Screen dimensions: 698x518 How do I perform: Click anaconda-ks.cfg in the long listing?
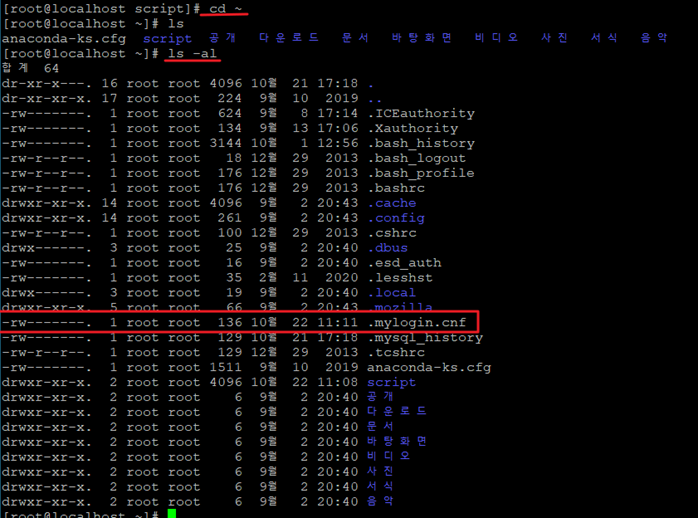429,368
